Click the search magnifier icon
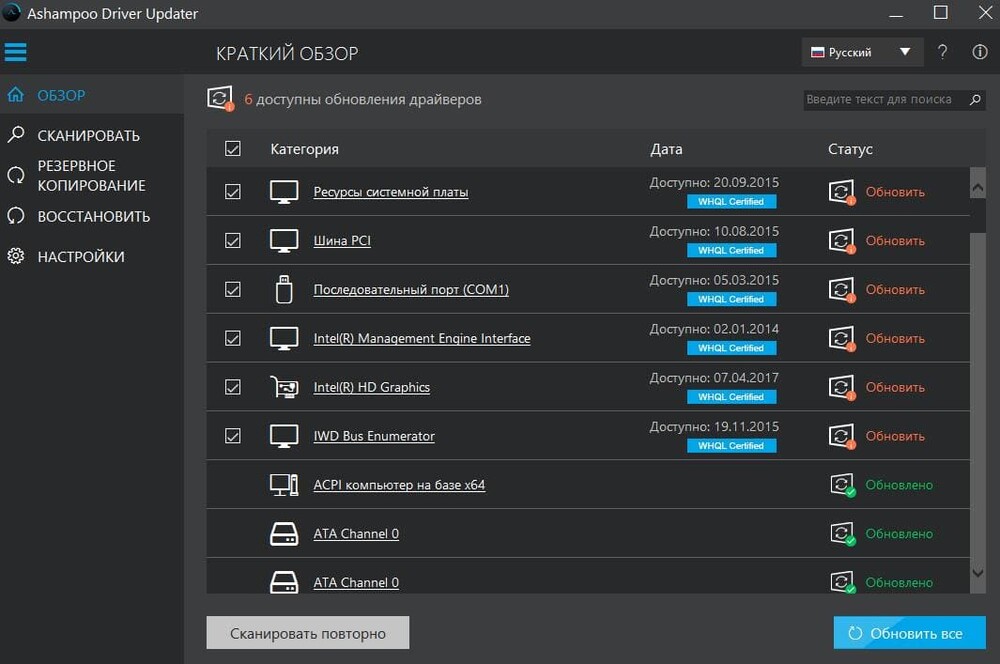This screenshot has height=664, width=1000. (x=975, y=100)
